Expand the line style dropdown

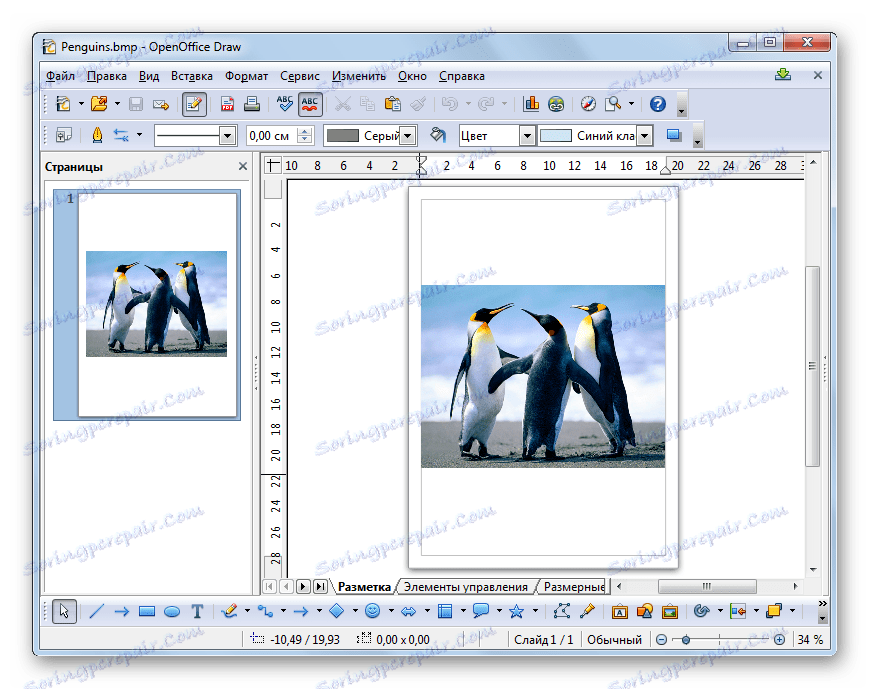click(x=227, y=135)
